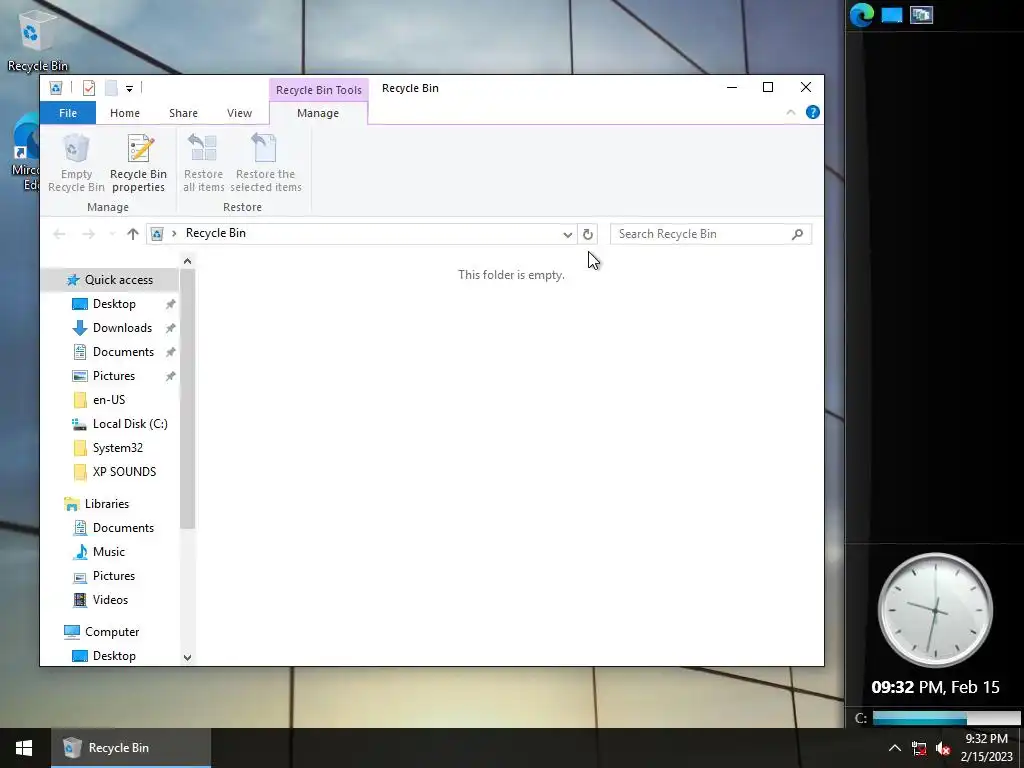
Task: Click the search magnifier icon
Action: [x=797, y=234]
